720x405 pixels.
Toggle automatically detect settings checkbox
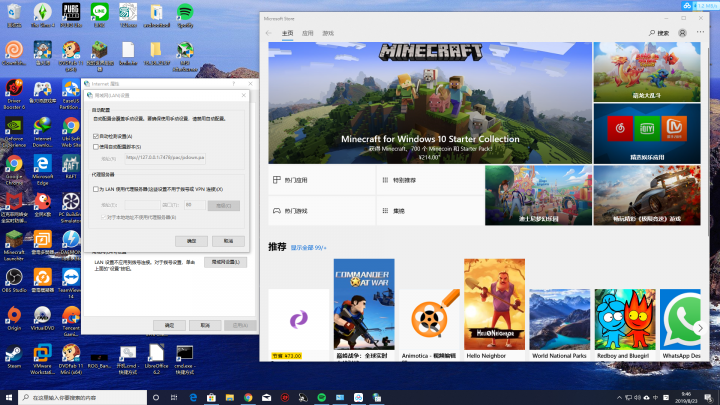(x=96, y=136)
